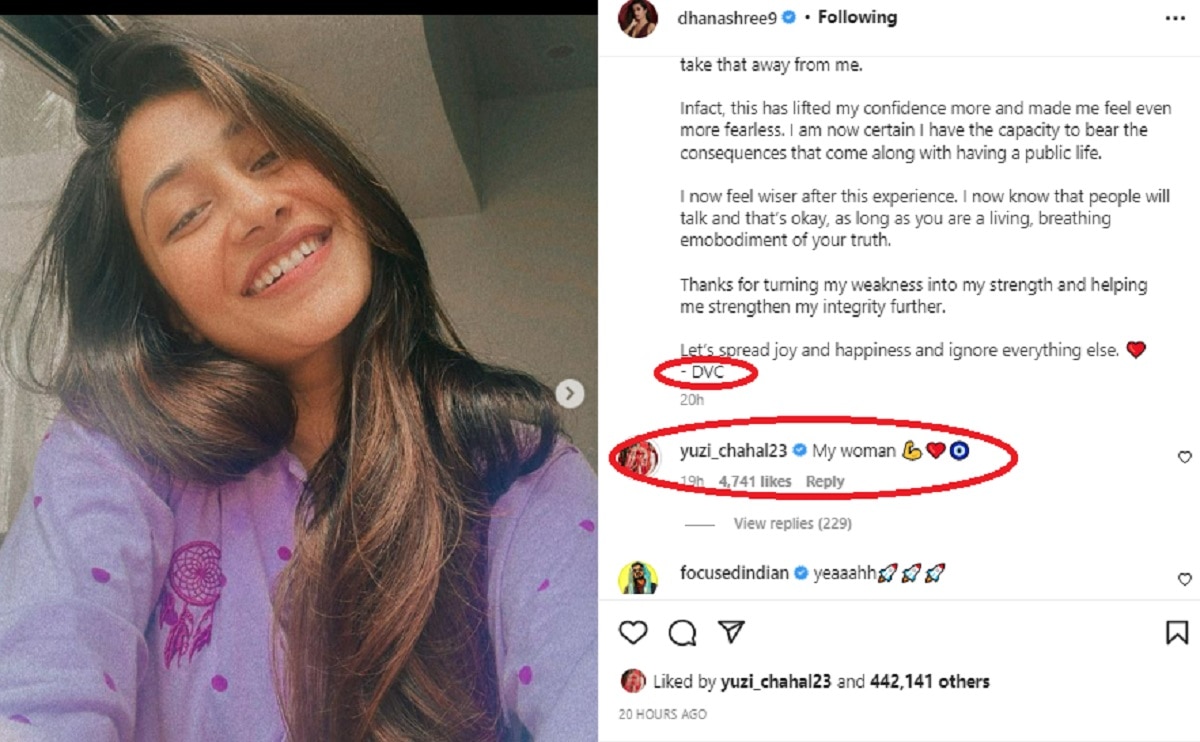
Task: Reply to the yuzi_chahal23 comment
Action: coord(825,481)
